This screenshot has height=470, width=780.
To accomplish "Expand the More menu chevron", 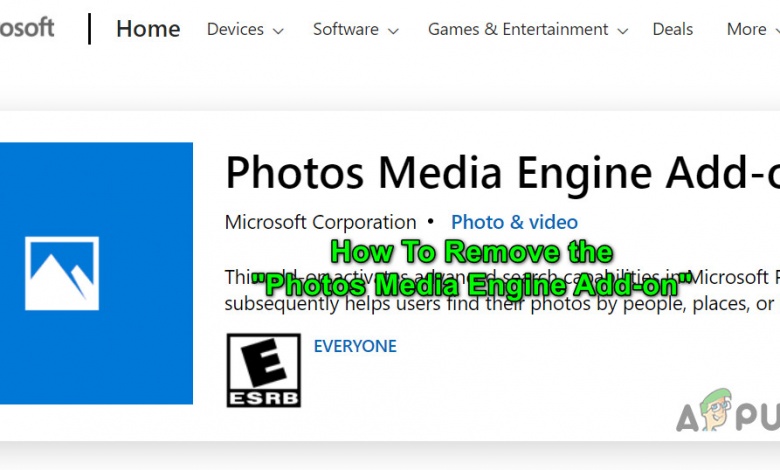I will [x=776, y=31].
